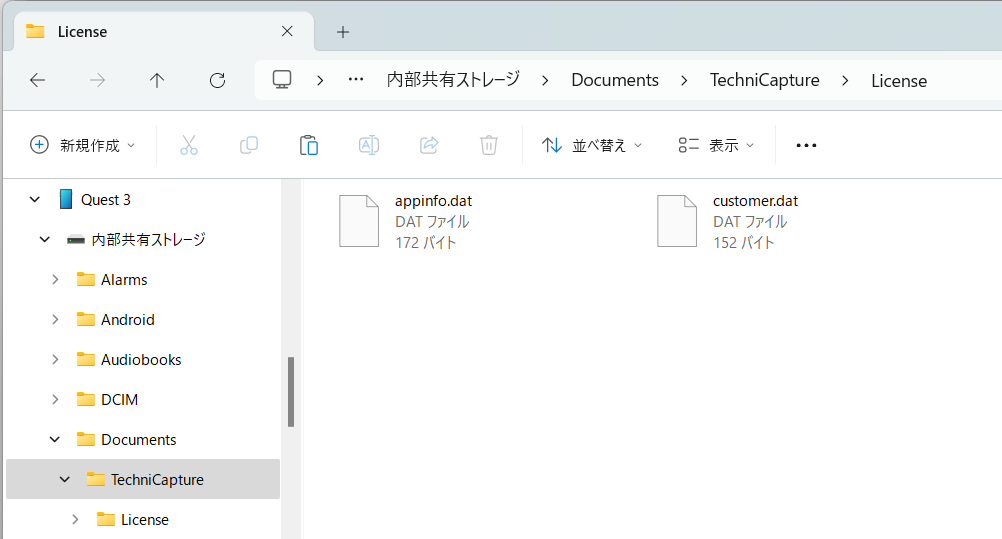The image size is (1002, 539).
Task: Click the customer.dat file name
Action: pyautogui.click(x=755, y=201)
